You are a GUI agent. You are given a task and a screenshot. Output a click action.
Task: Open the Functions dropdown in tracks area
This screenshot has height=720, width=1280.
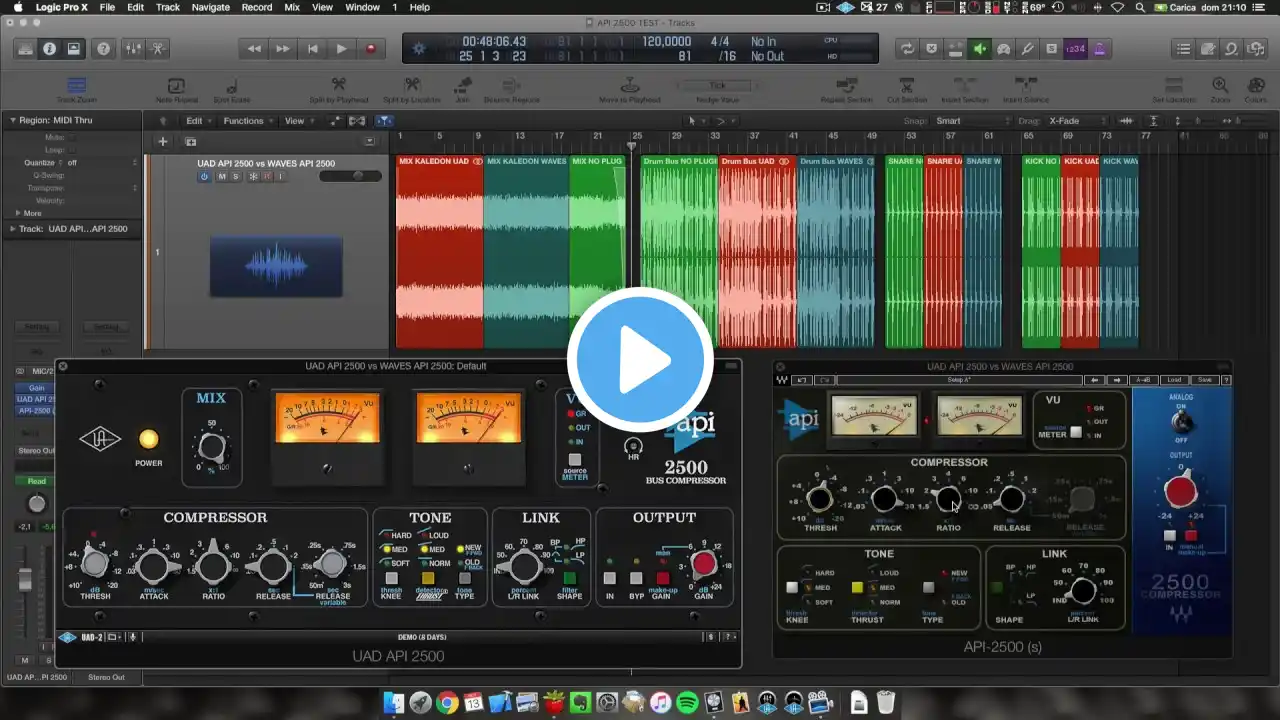click(247, 121)
